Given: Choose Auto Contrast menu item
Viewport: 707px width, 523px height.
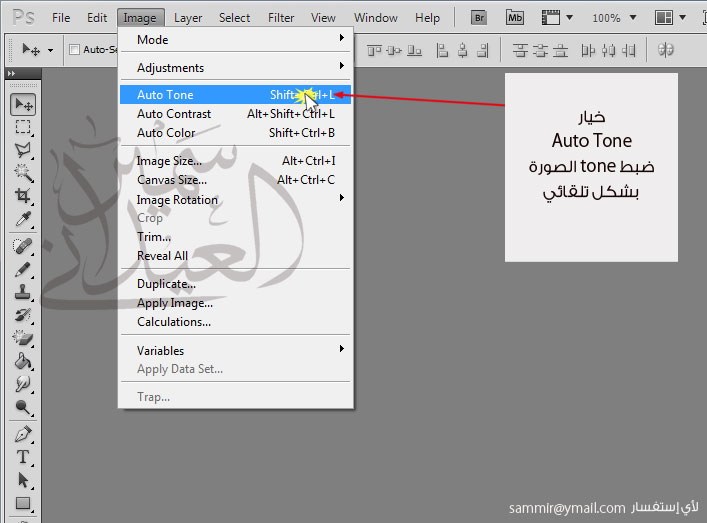Looking at the screenshot, I should pos(235,114).
